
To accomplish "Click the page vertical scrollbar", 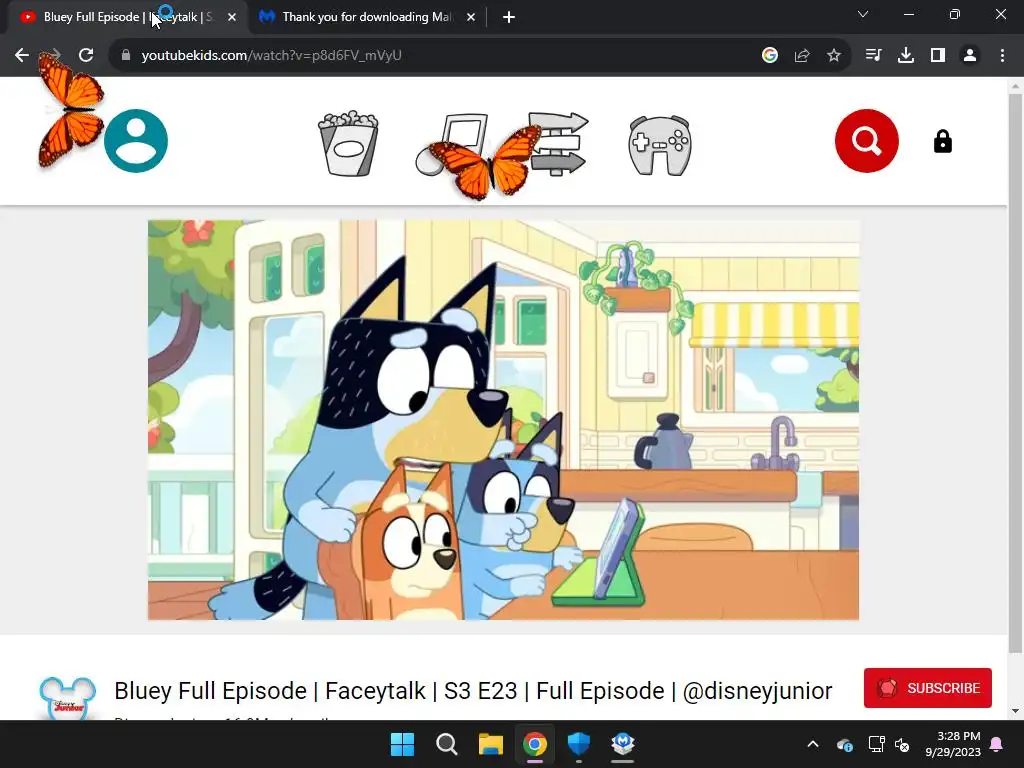I will 1015,372.
